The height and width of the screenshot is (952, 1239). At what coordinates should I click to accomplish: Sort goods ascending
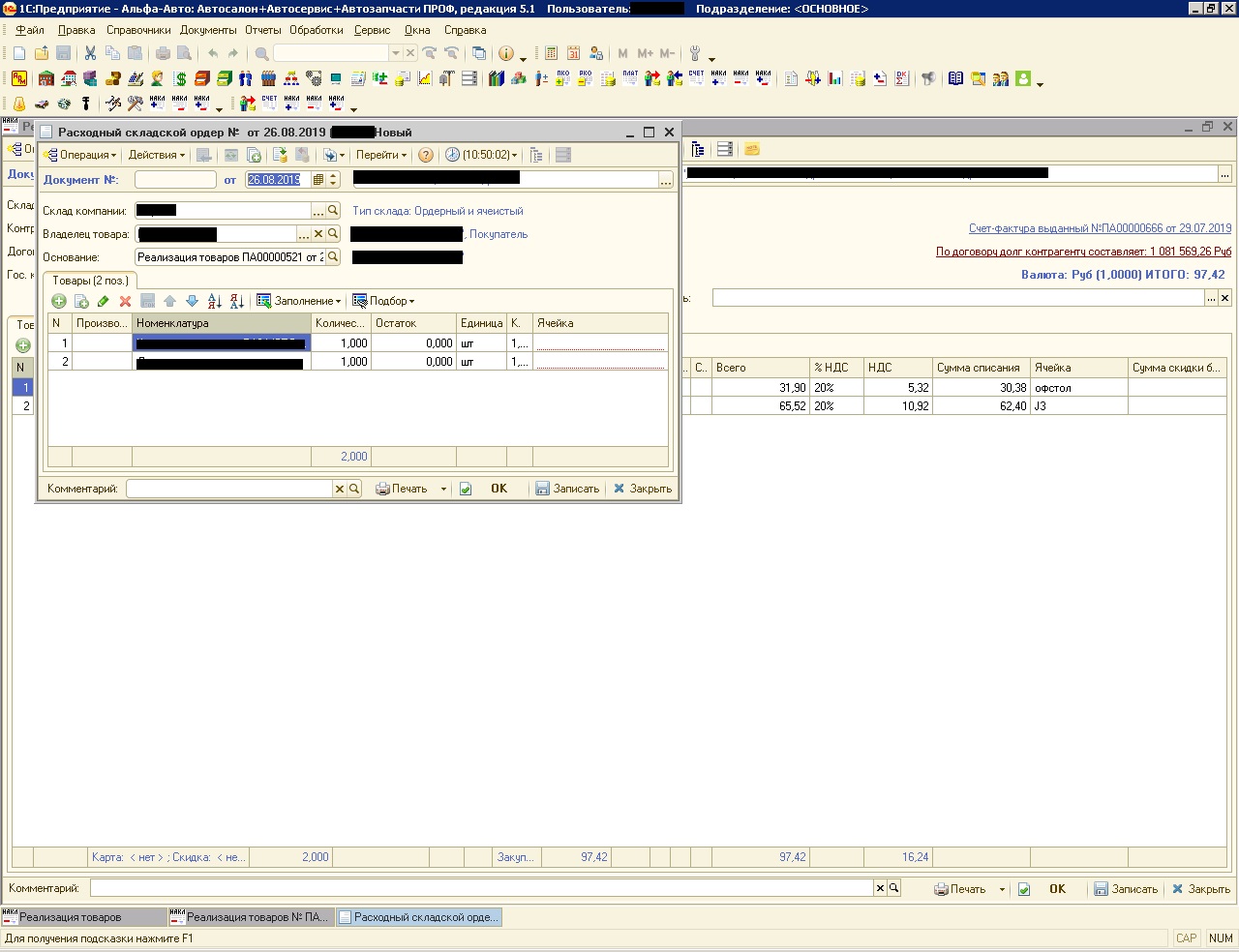(215, 301)
